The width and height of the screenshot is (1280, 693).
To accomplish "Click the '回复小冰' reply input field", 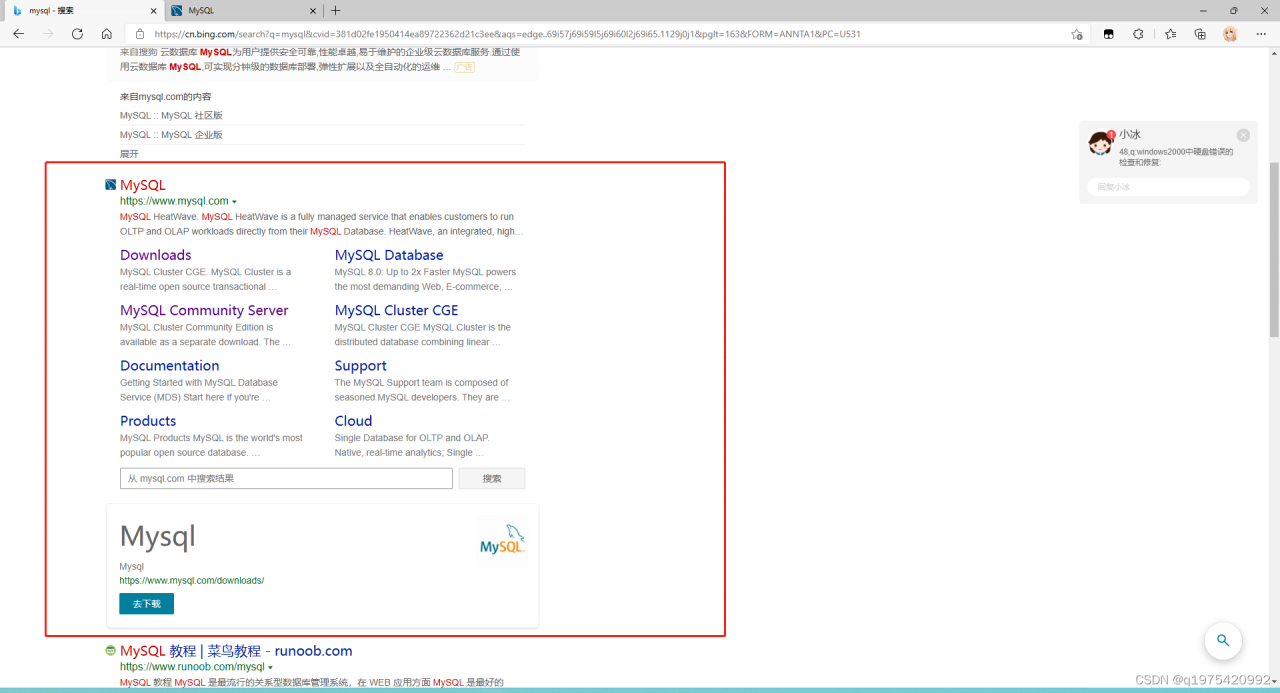I will pyautogui.click(x=1168, y=187).
